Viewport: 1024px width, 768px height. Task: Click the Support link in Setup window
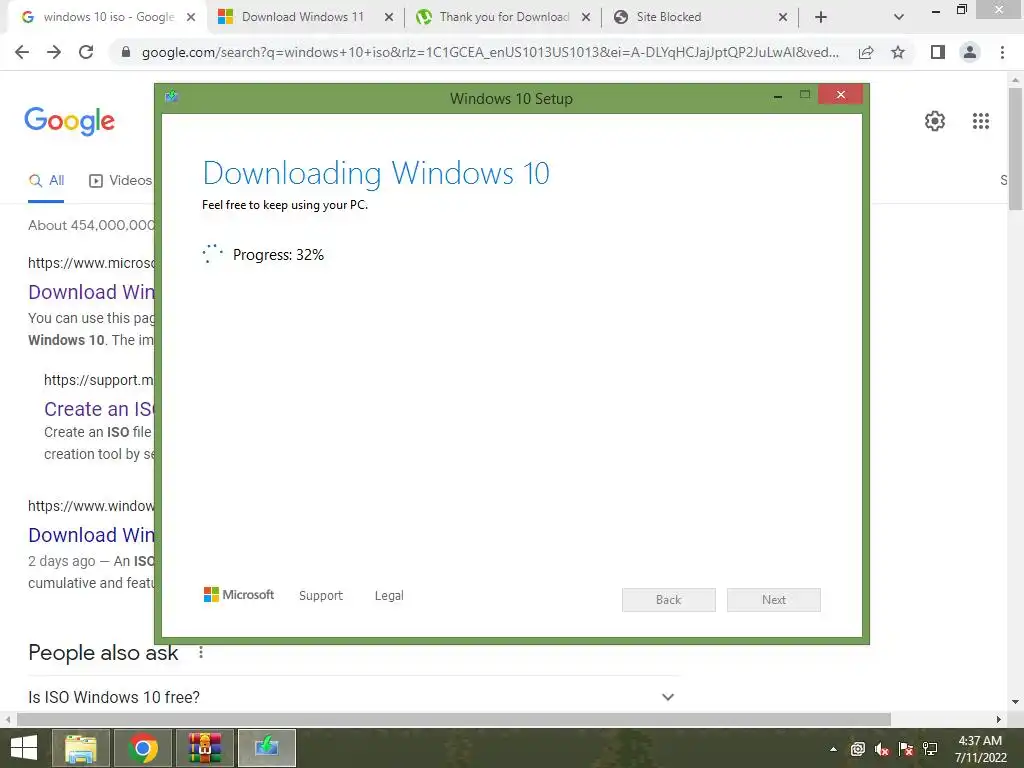coord(321,596)
